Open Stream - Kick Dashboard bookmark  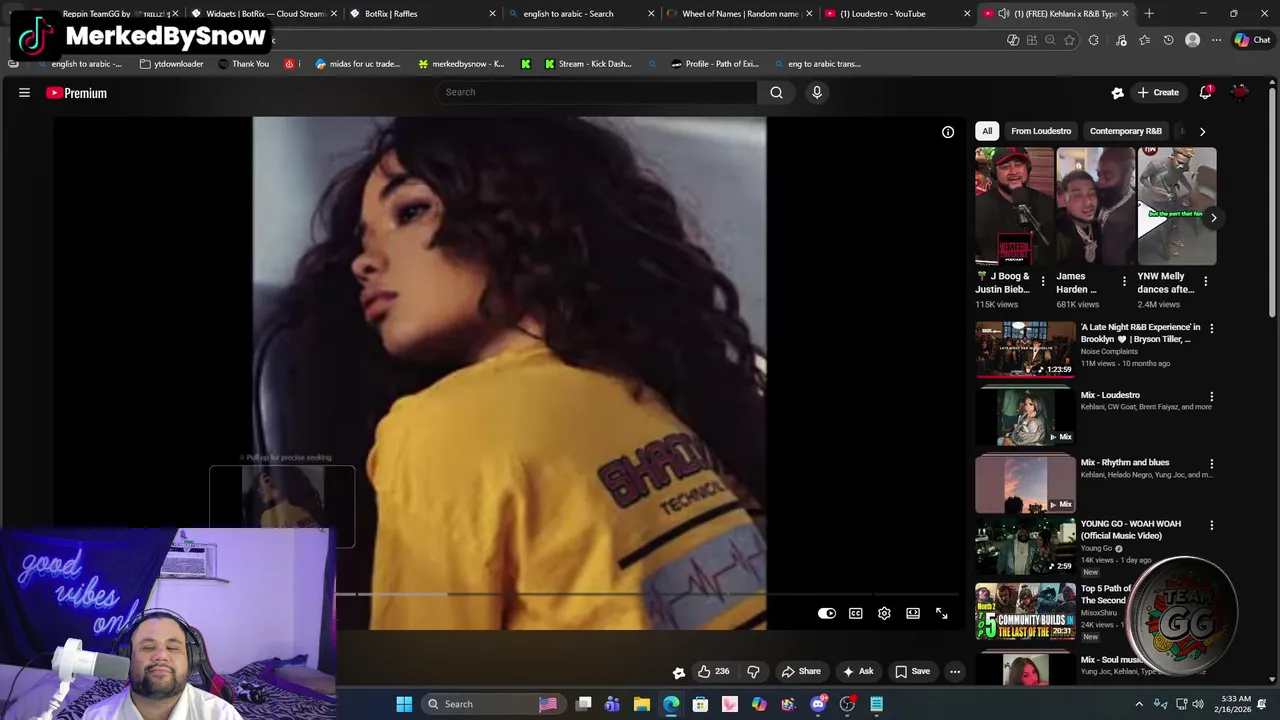click(x=588, y=64)
